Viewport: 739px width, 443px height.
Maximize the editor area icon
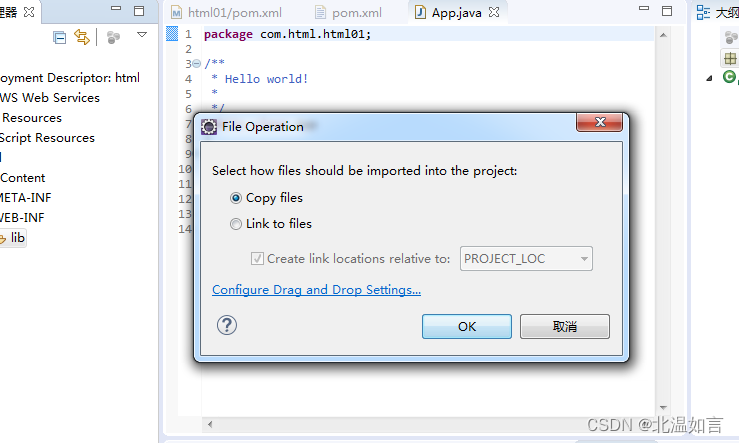click(x=667, y=11)
